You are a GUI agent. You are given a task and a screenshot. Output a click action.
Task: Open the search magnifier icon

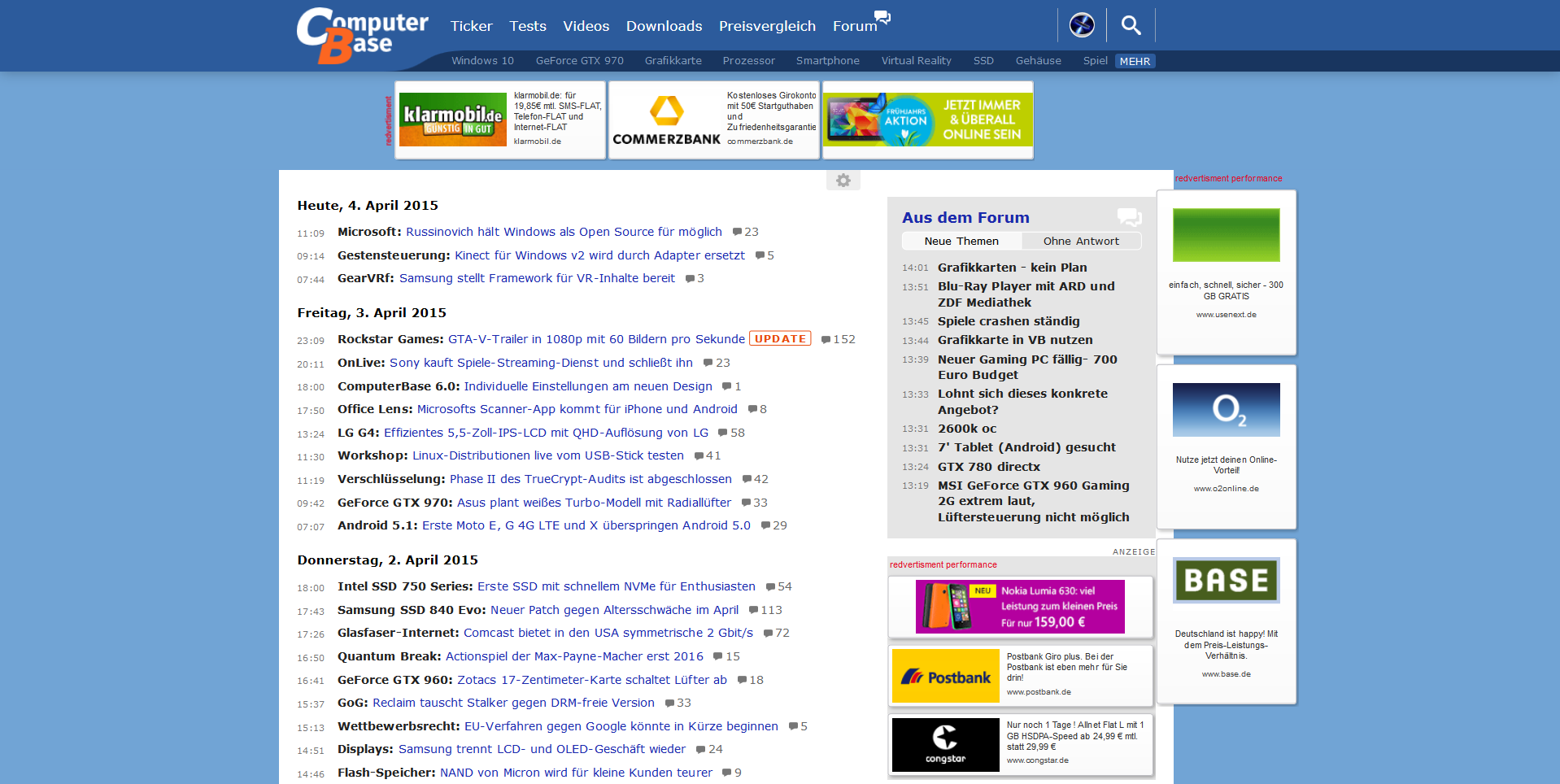(x=1131, y=25)
